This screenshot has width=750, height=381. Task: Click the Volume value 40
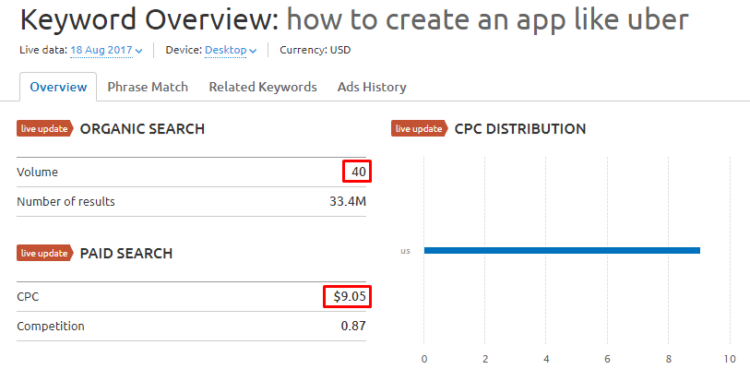tap(359, 172)
